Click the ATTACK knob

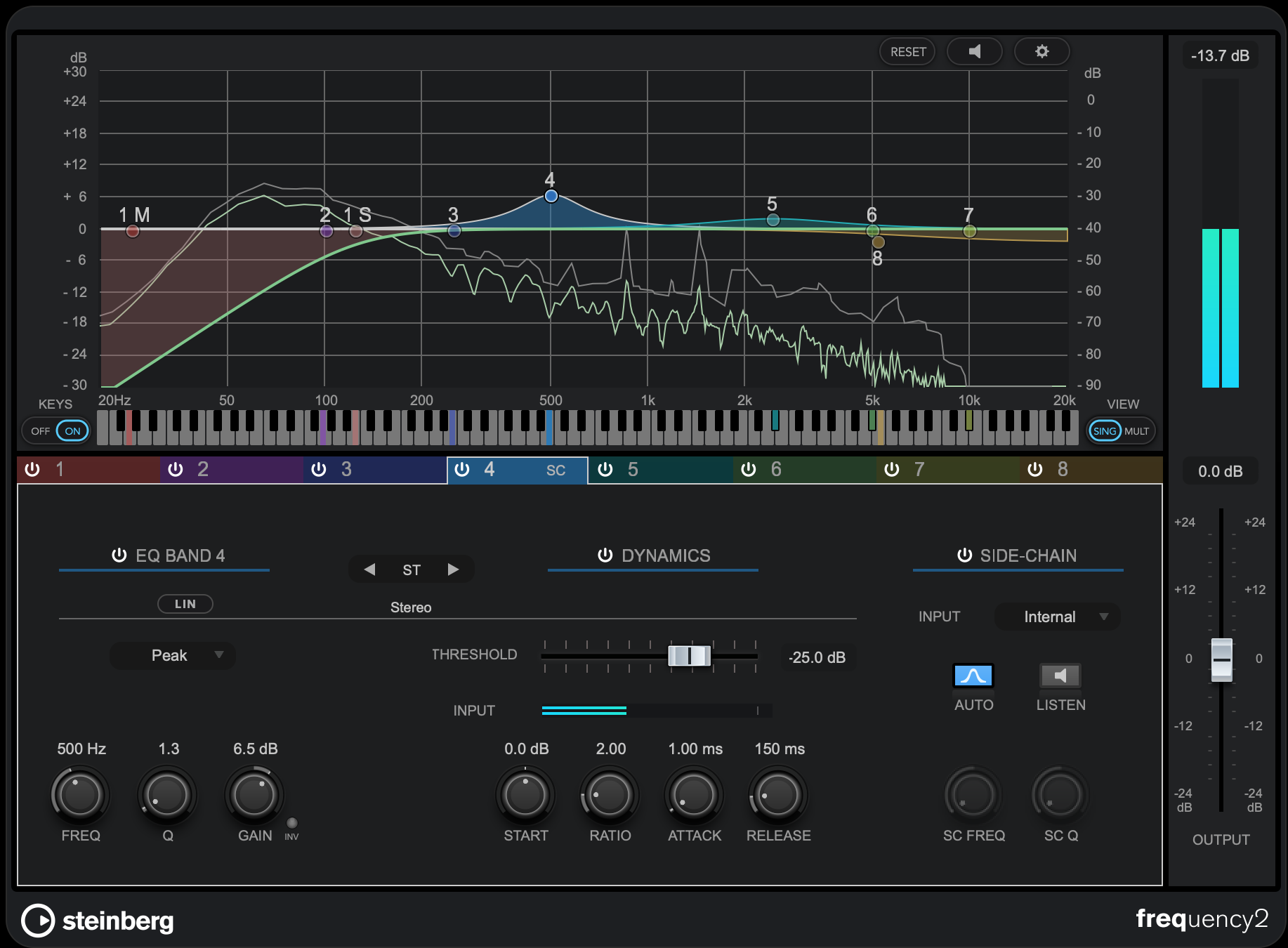pyautogui.click(x=694, y=795)
